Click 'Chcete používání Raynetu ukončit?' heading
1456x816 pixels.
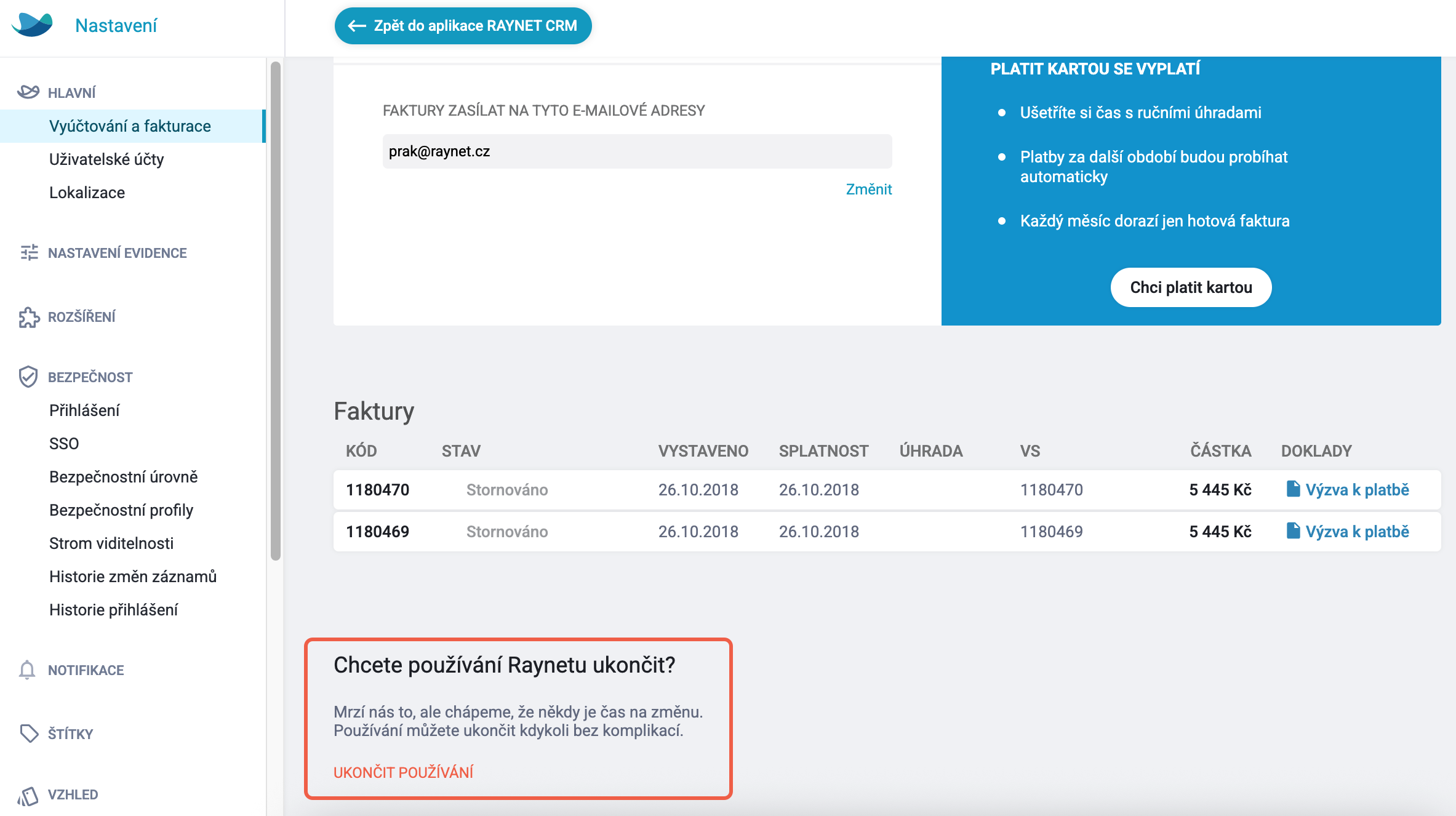click(505, 665)
